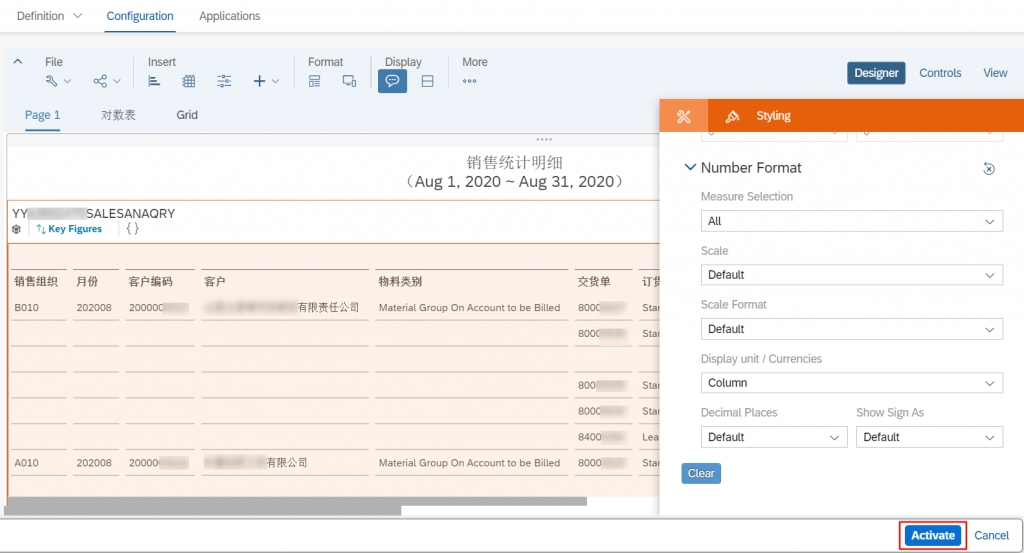The width and height of the screenshot is (1024, 553).
Task: Insert input control sliders icon
Action: pyautogui.click(x=224, y=81)
